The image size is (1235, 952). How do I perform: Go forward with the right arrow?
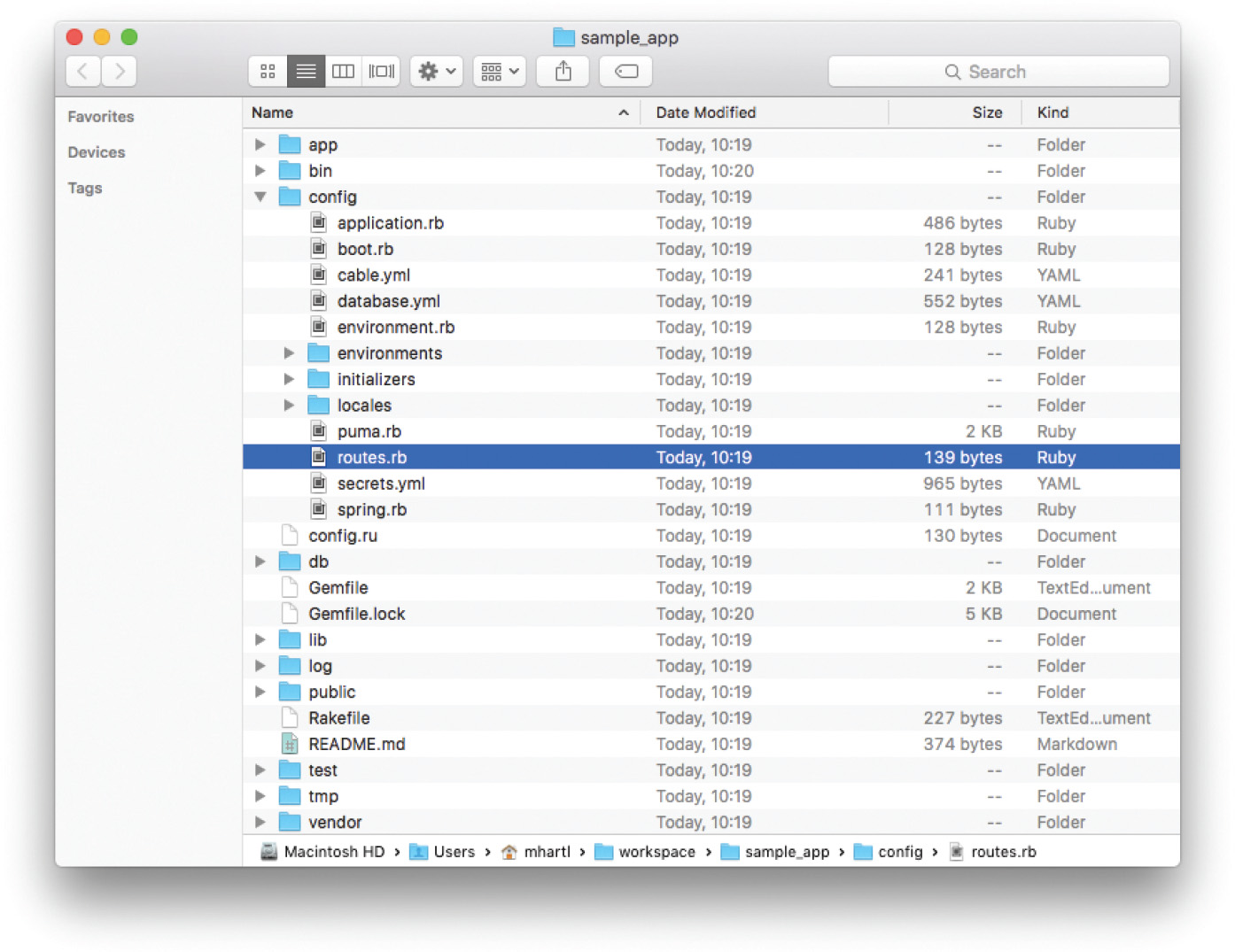click(x=120, y=72)
